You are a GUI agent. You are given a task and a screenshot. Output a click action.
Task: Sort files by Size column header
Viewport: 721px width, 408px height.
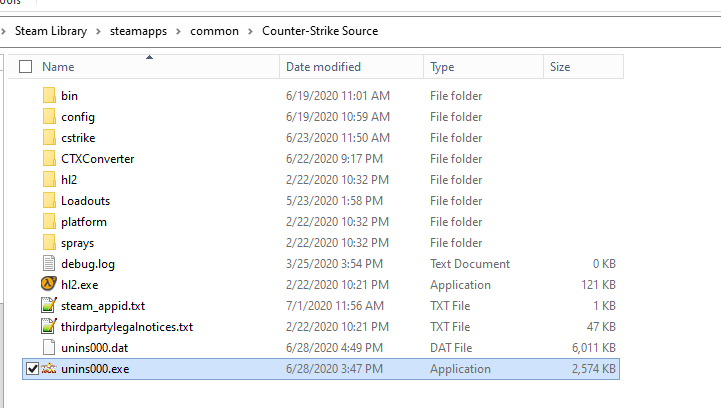559,67
